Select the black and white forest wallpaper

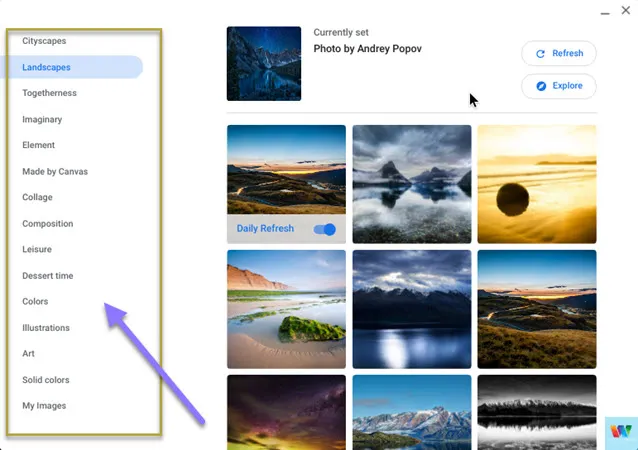[x=537, y=412]
